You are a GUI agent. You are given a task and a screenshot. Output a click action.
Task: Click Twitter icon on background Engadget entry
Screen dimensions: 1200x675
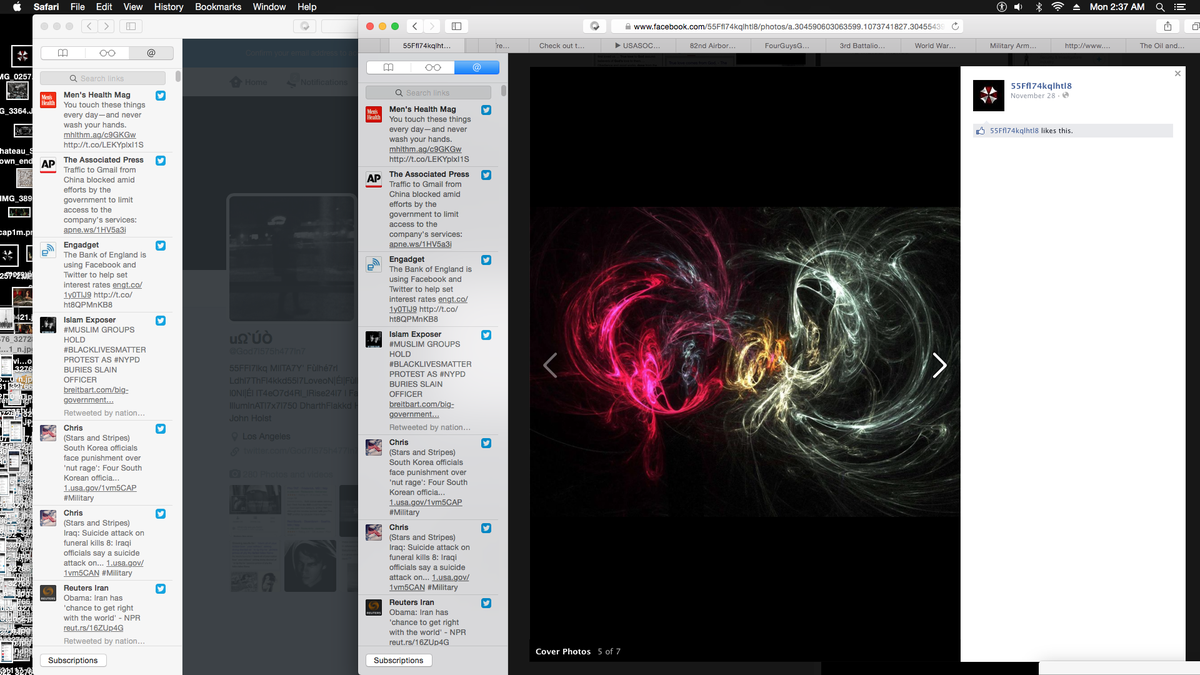point(160,246)
